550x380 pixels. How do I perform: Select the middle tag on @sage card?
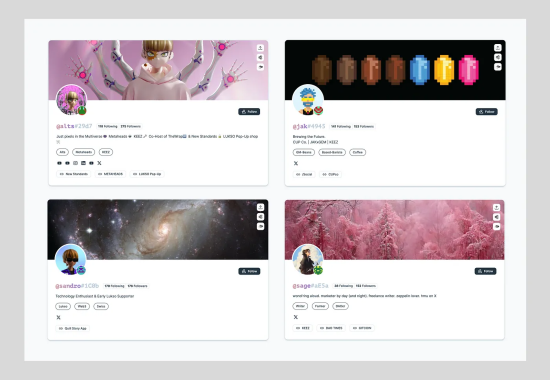pos(320,306)
